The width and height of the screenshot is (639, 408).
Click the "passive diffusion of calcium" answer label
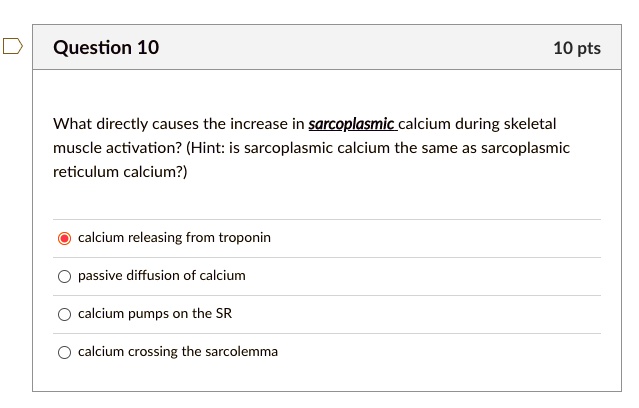pos(161,276)
